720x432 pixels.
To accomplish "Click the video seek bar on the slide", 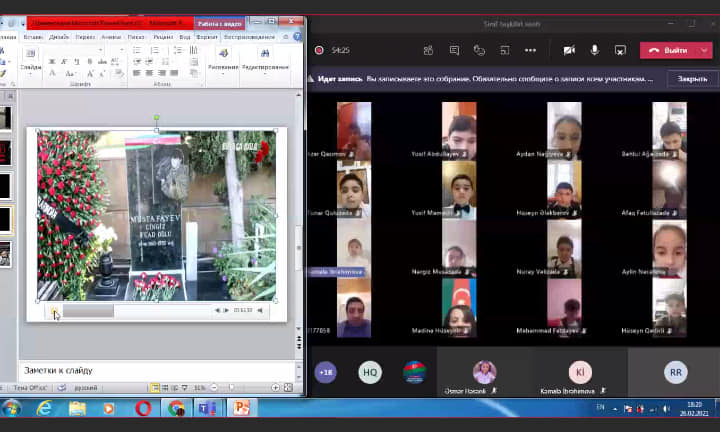I will pyautogui.click(x=135, y=311).
